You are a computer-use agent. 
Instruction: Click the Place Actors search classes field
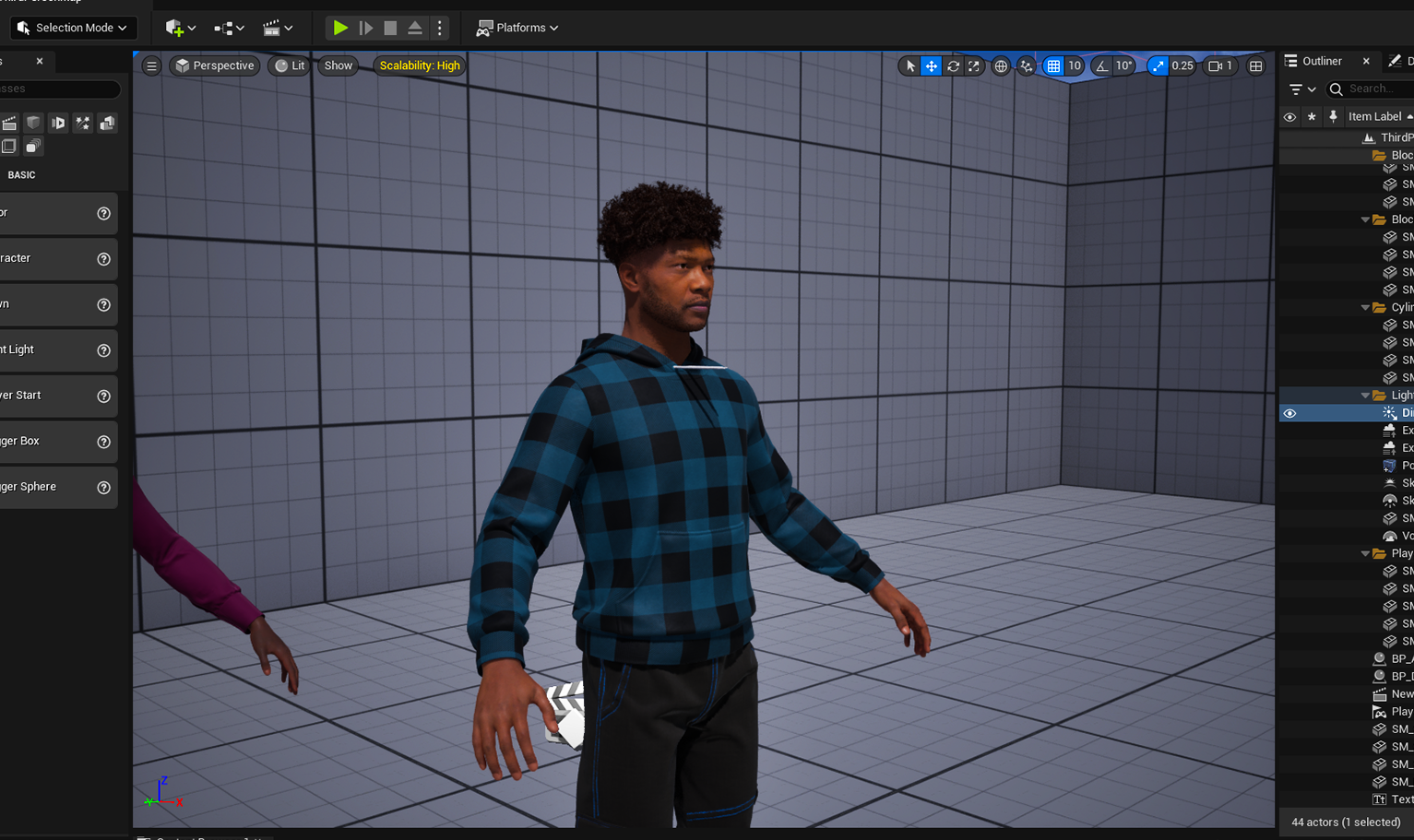coord(59,89)
